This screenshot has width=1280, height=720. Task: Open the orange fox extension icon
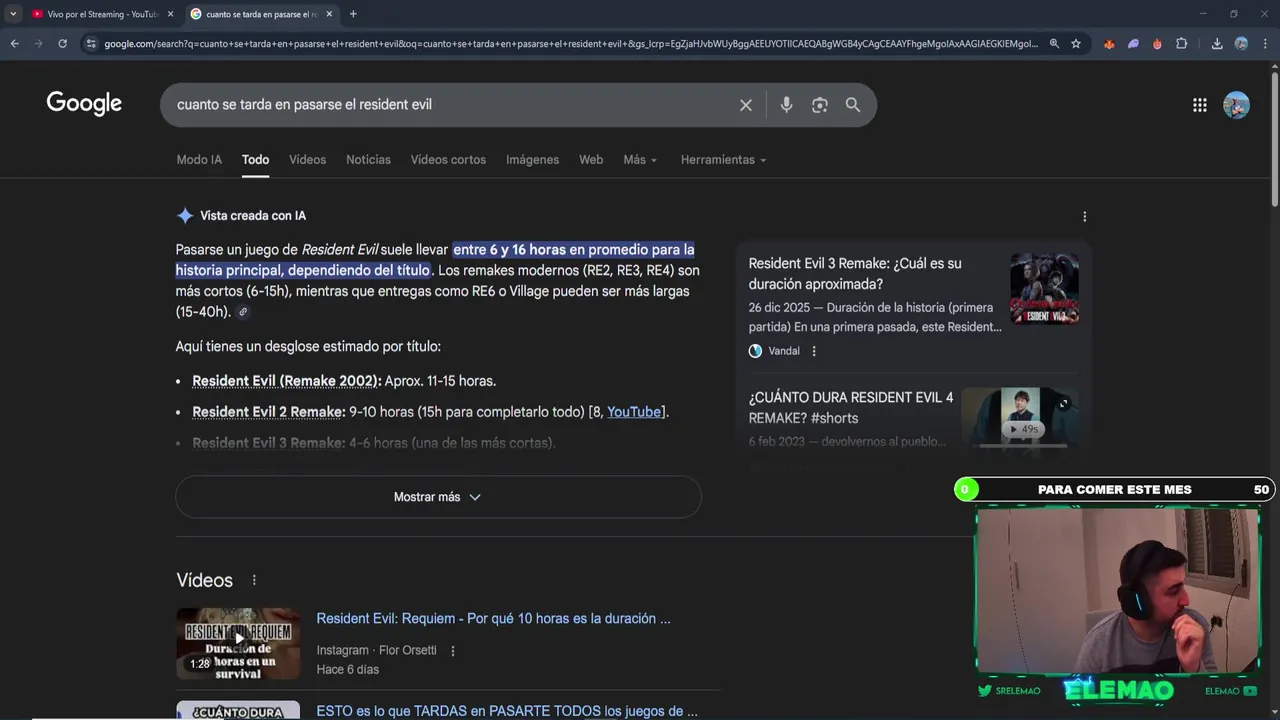[x=1109, y=44]
